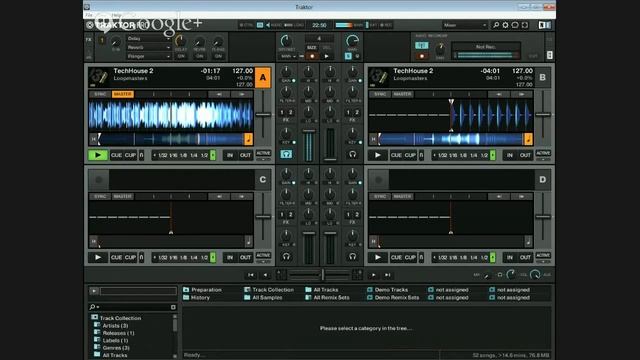This screenshot has height=360, width=640.
Task: Open the History favorite
Action: [x=196, y=298]
